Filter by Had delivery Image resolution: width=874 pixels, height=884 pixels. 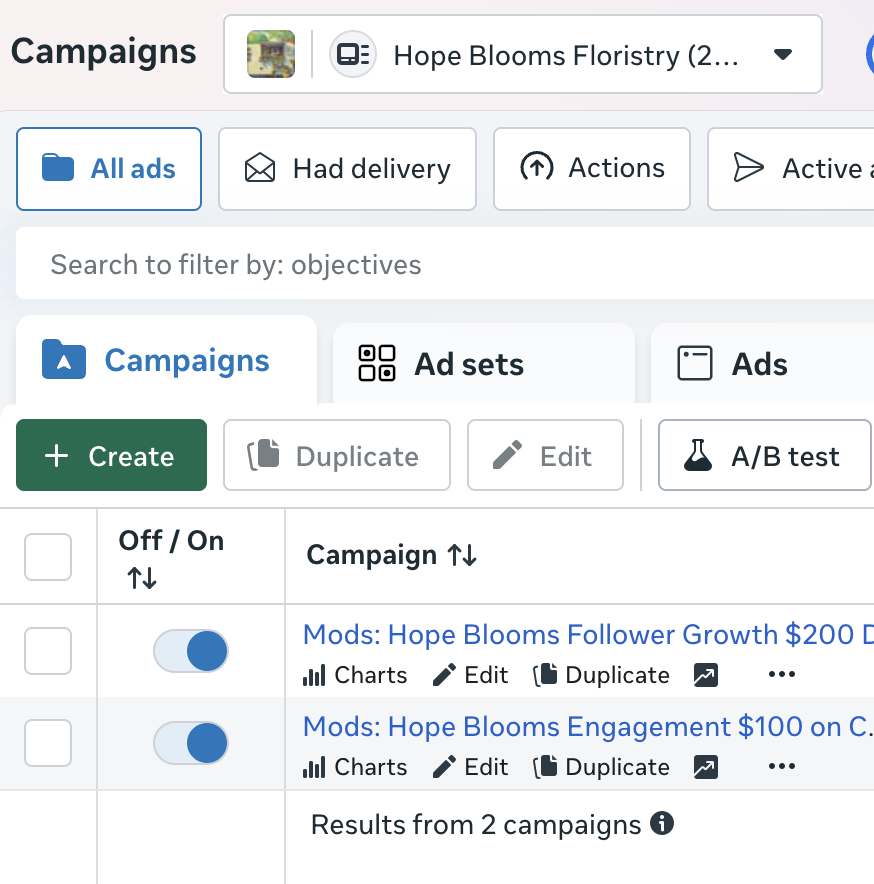347,169
